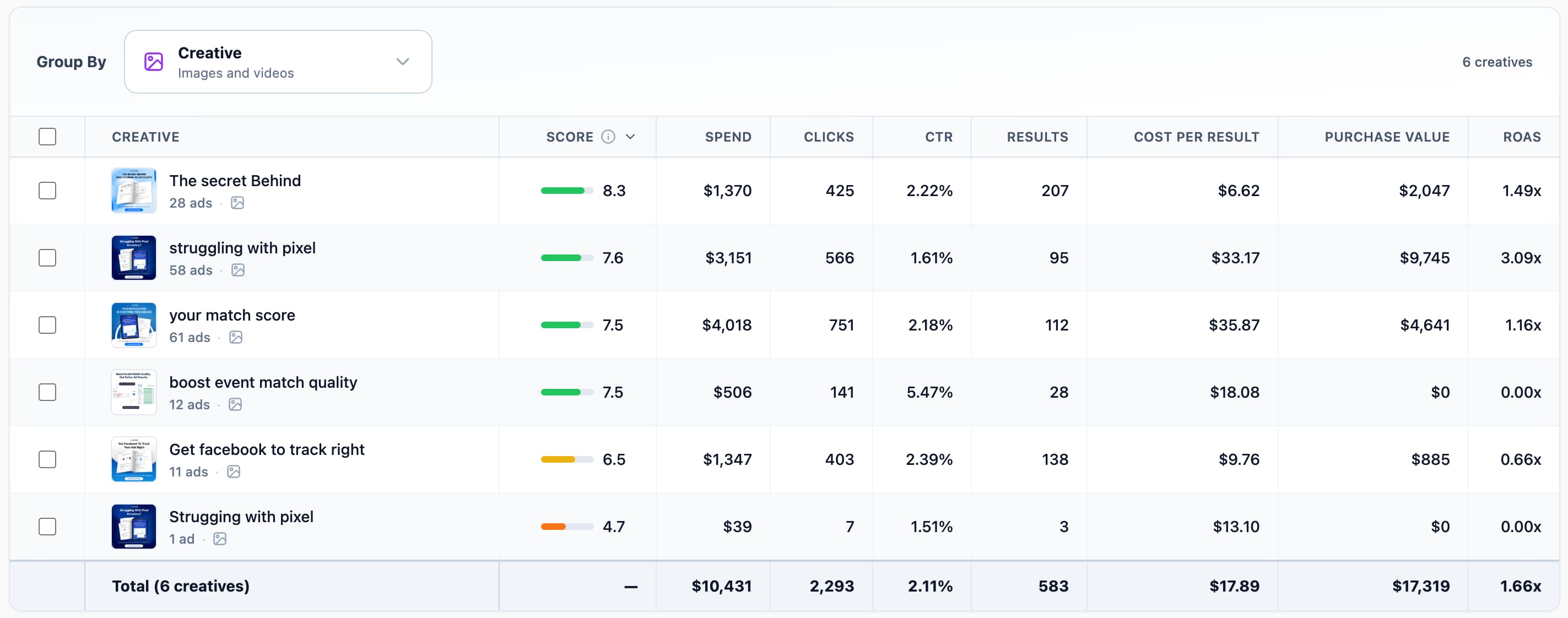This screenshot has width=1568, height=618.
Task: Click the image icon beside The secret Behind's 28 ads
Action: pos(237,203)
